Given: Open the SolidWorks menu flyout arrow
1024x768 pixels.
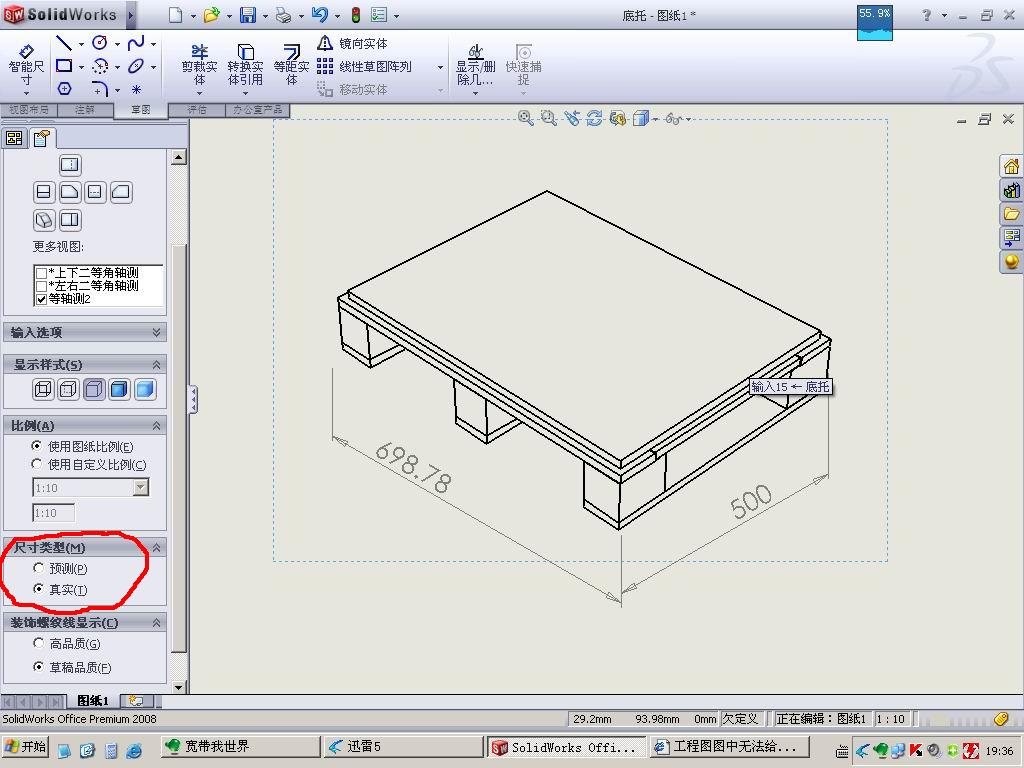Looking at the screenshot, I should click(131, 15).
